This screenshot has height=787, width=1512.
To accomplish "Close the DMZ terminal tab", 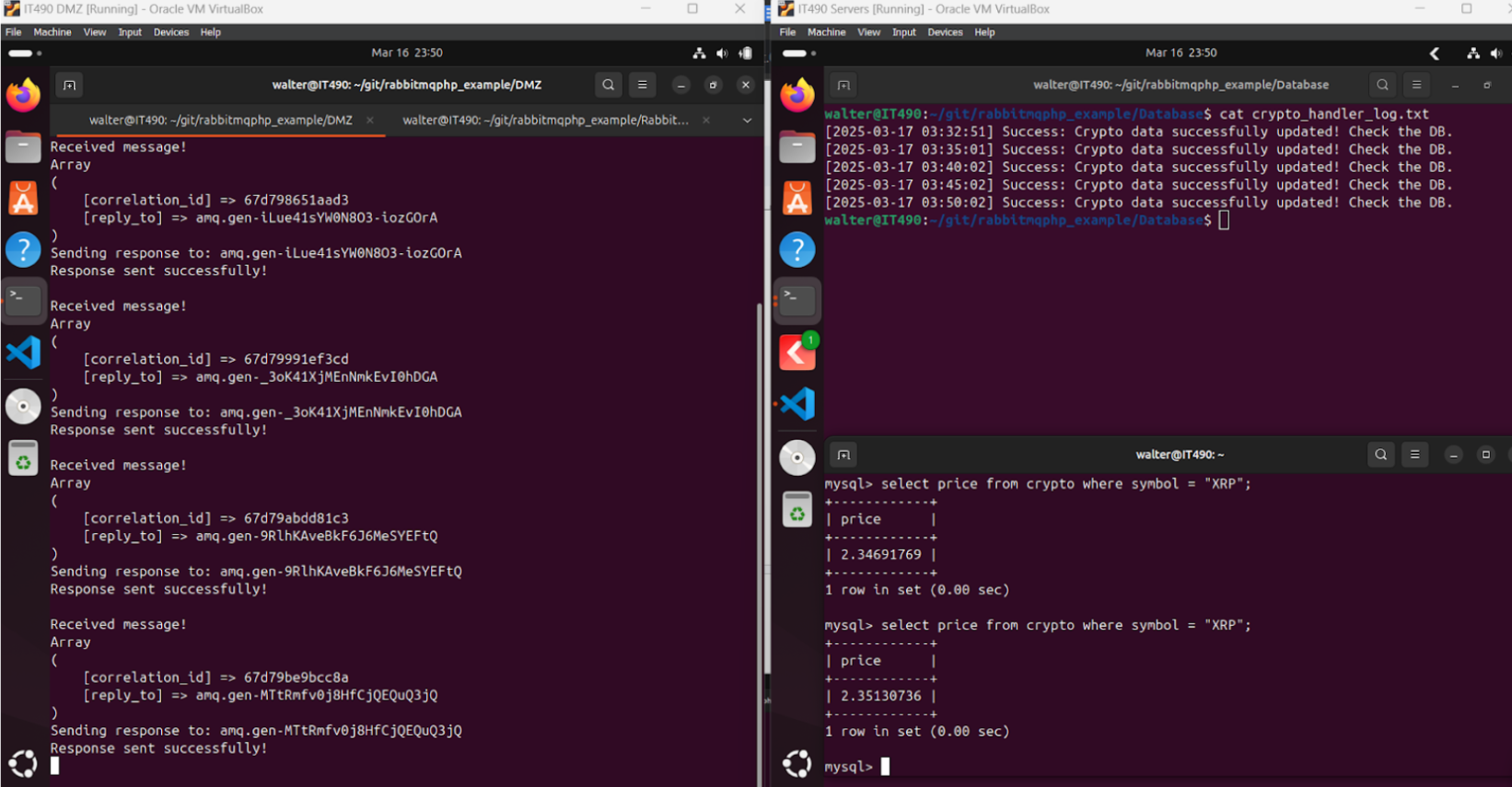I will [370, 121].
